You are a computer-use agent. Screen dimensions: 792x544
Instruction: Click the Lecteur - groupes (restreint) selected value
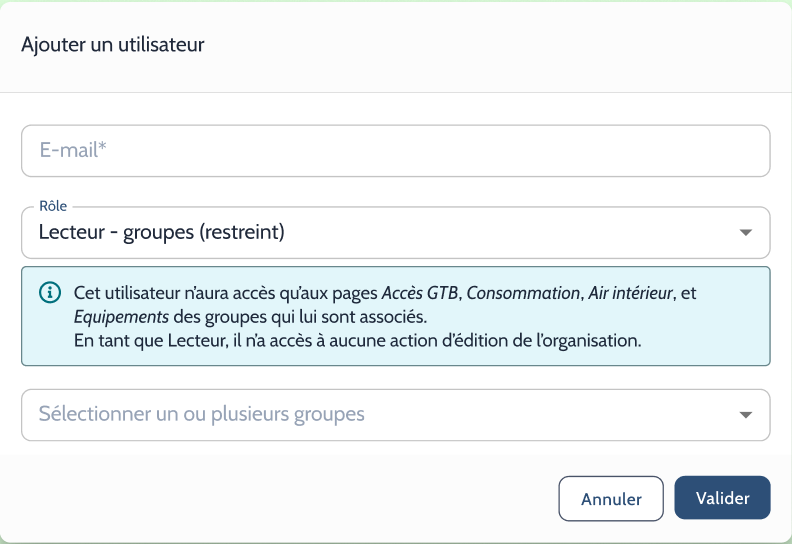[162, 232]
